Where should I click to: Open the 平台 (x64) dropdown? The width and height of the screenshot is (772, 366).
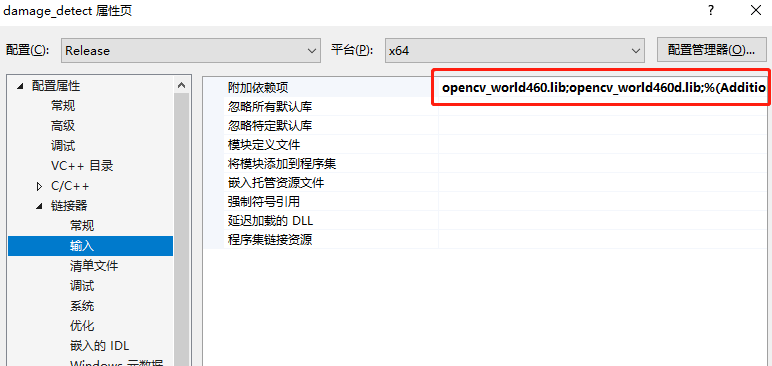[515, 50]
